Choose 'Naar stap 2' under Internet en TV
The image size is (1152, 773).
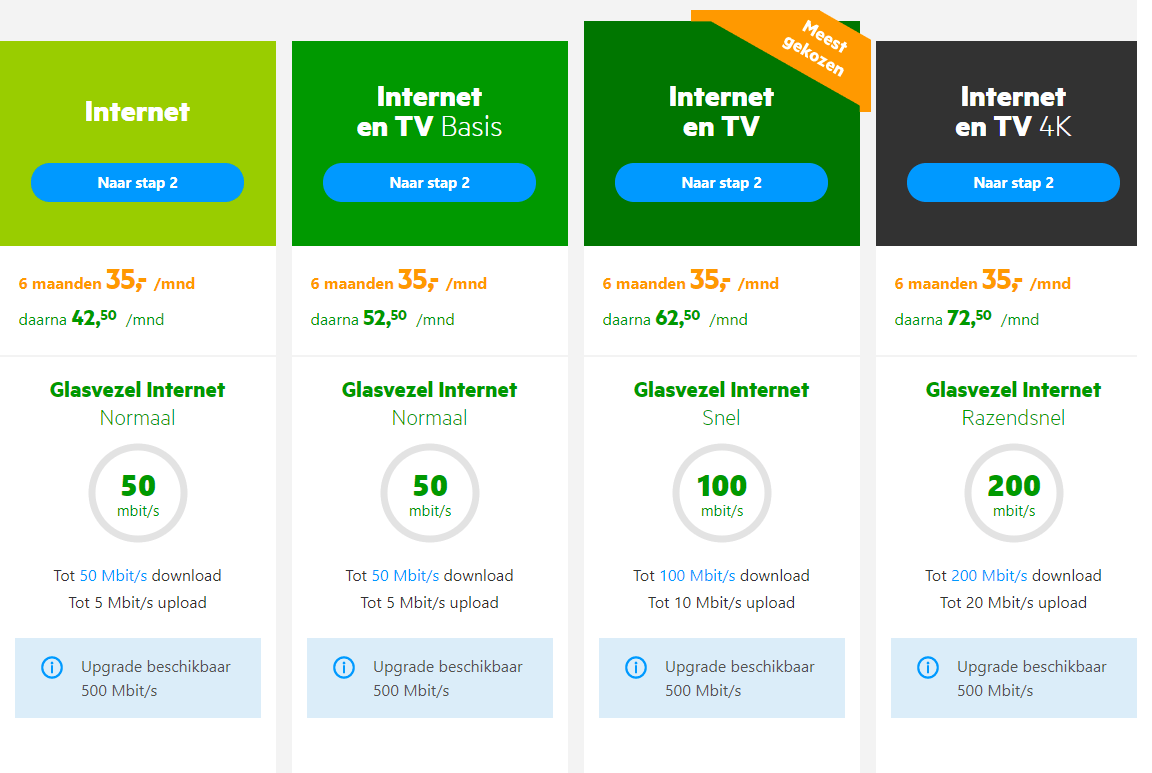pyautogui.click(x=721, y=183)
